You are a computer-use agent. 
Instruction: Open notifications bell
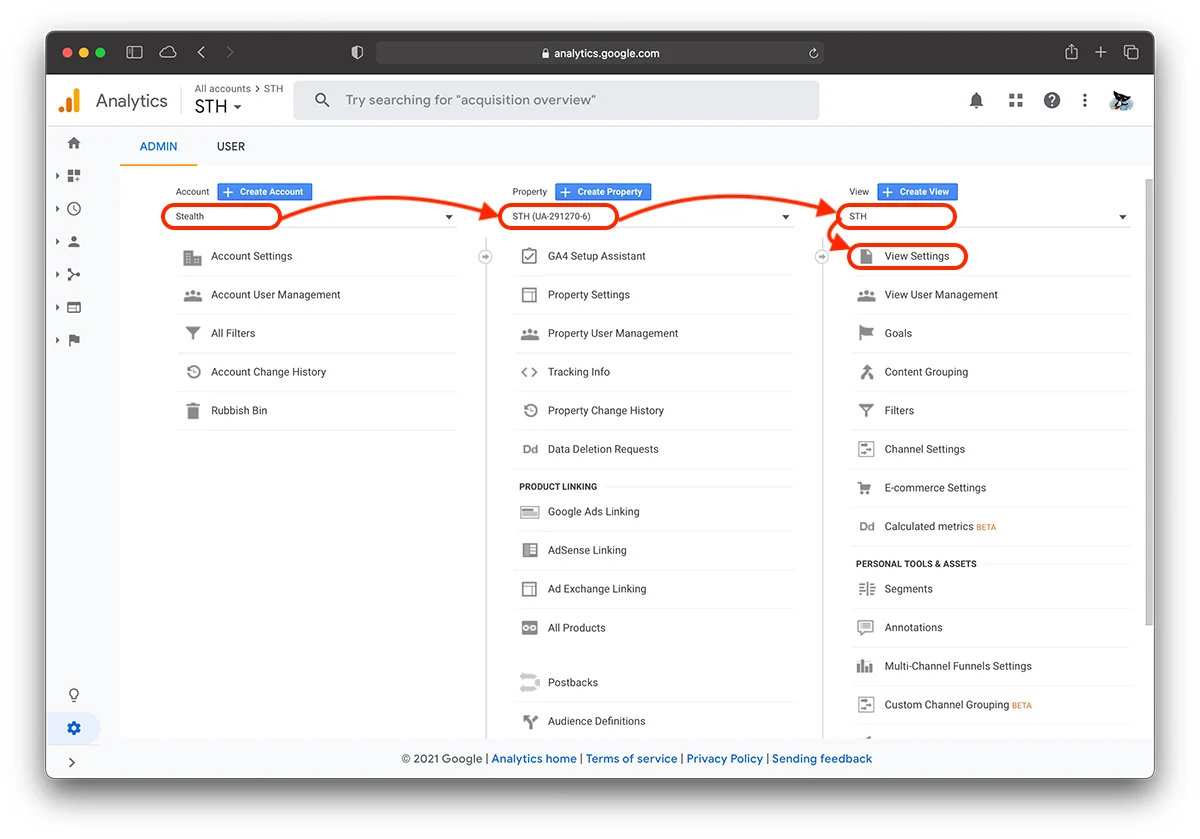(977, 100)
